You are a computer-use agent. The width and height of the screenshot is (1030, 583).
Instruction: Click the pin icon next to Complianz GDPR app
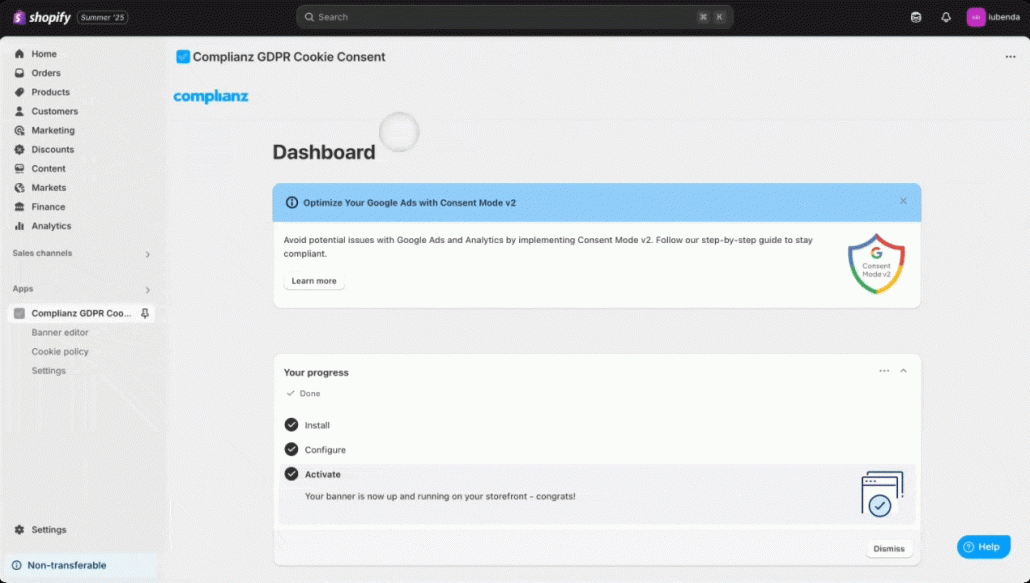pyautogui.click(x=145, y=313)
